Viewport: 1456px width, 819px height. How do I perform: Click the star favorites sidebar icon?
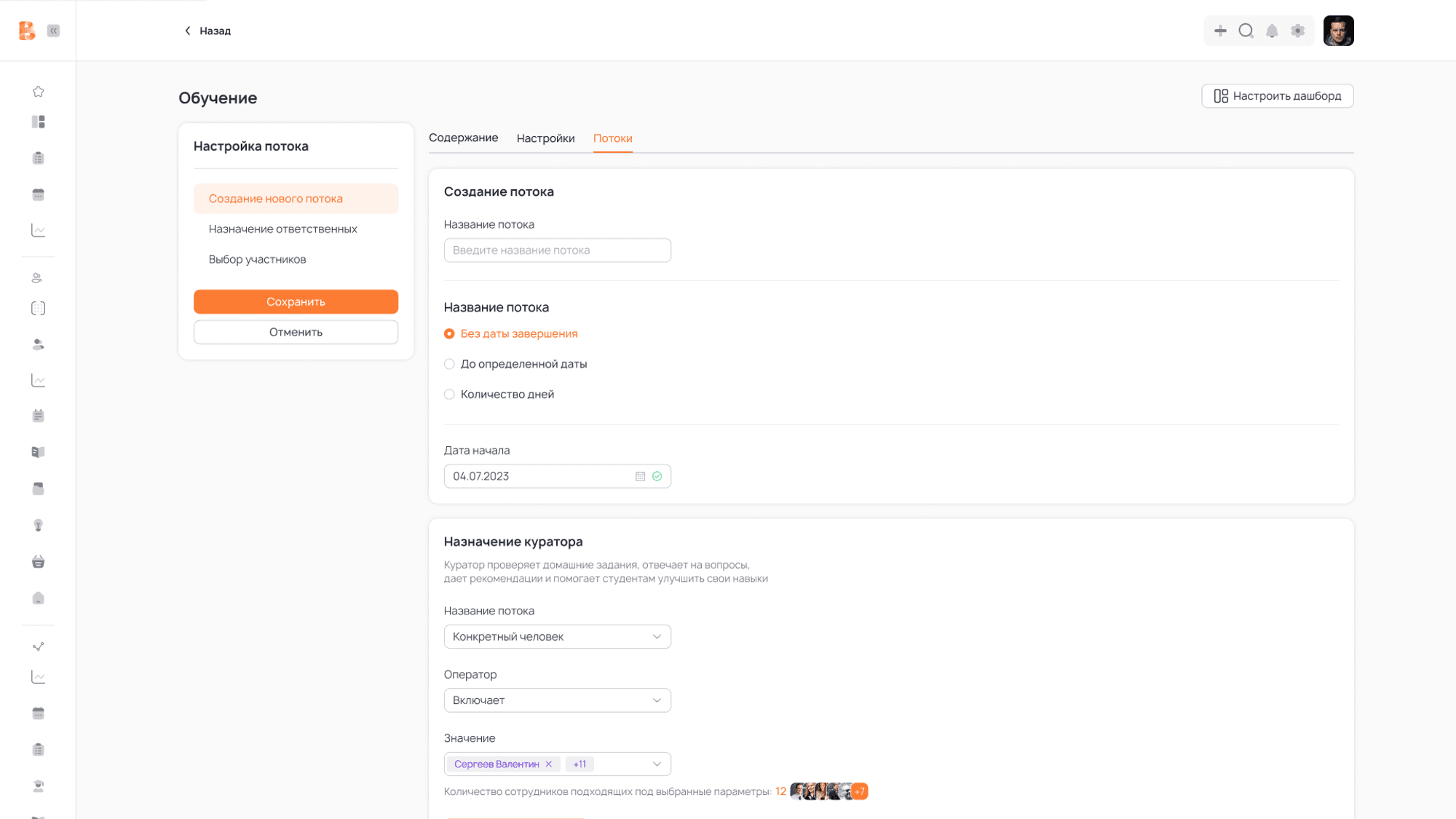coord(39,91)
